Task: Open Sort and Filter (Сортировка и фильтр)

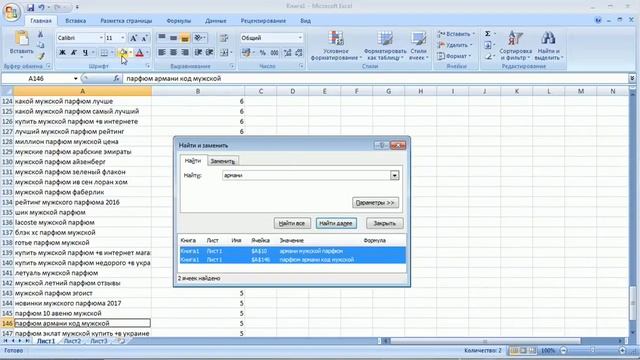Action: (515, 46)
